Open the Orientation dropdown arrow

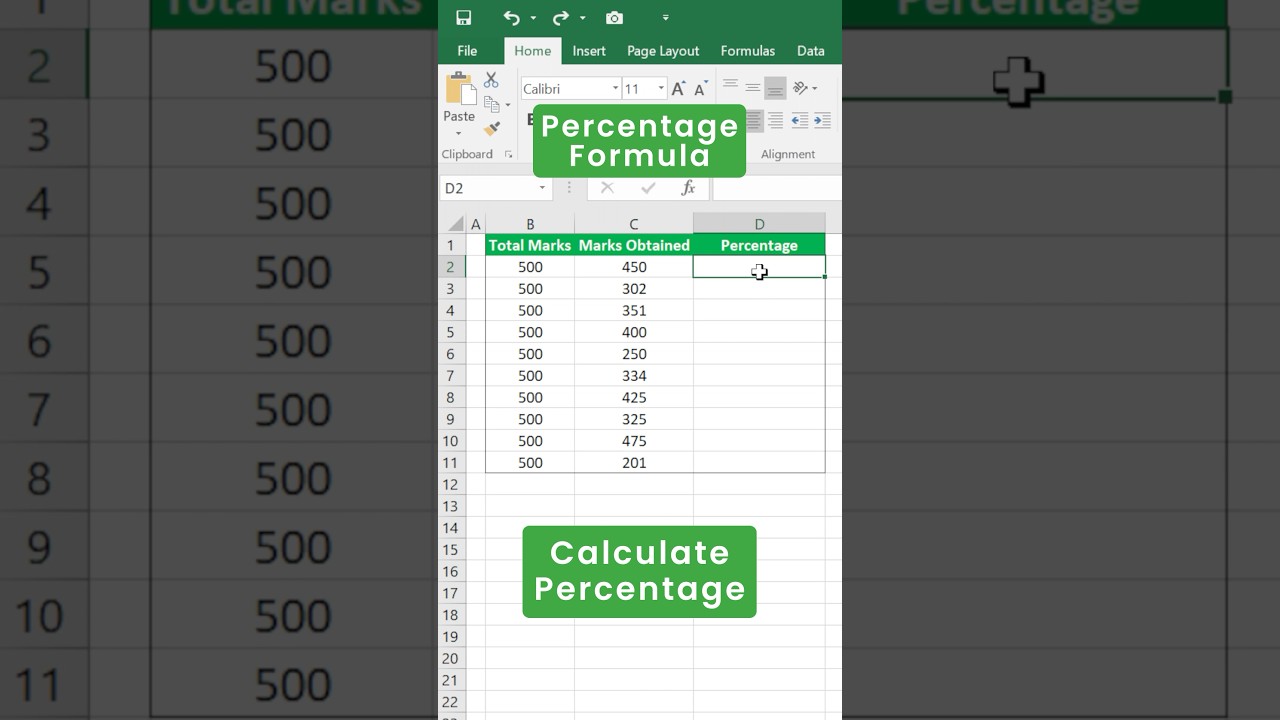pos(814,88)
